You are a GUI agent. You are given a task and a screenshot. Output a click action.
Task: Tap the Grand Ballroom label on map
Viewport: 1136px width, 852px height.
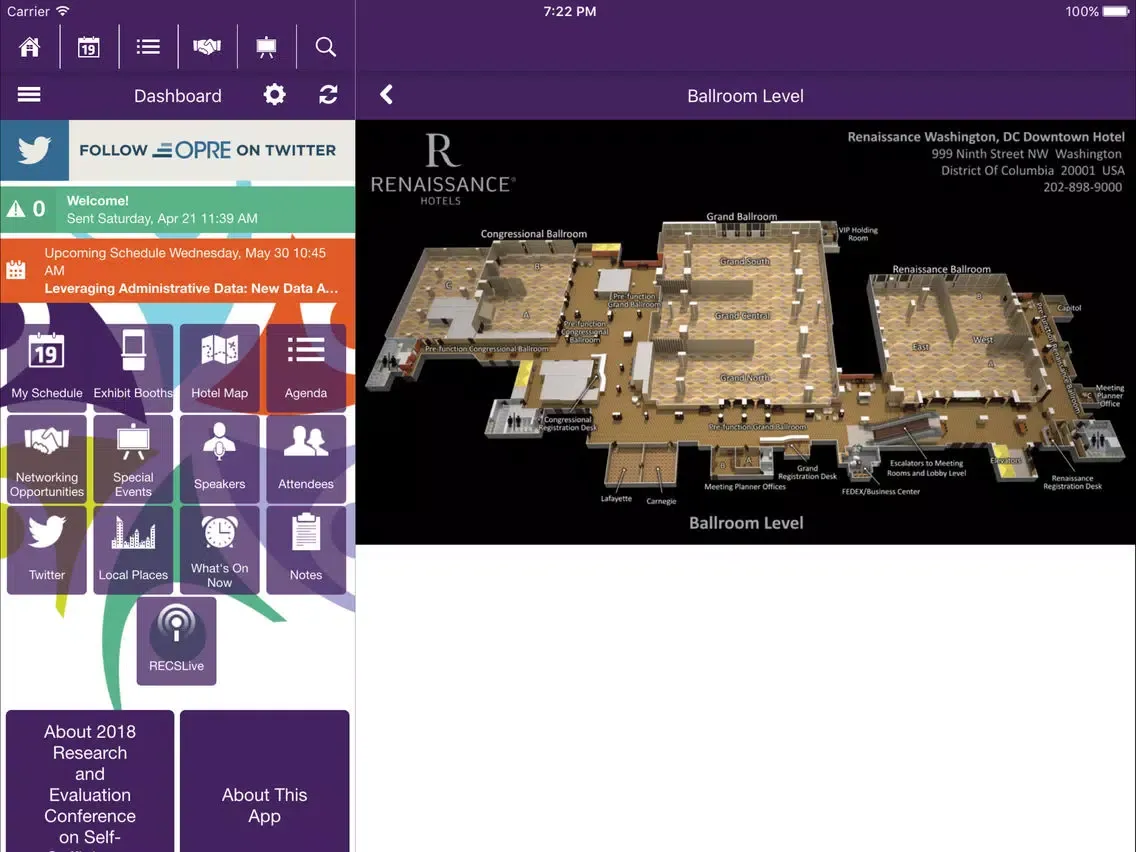point(741,217)
